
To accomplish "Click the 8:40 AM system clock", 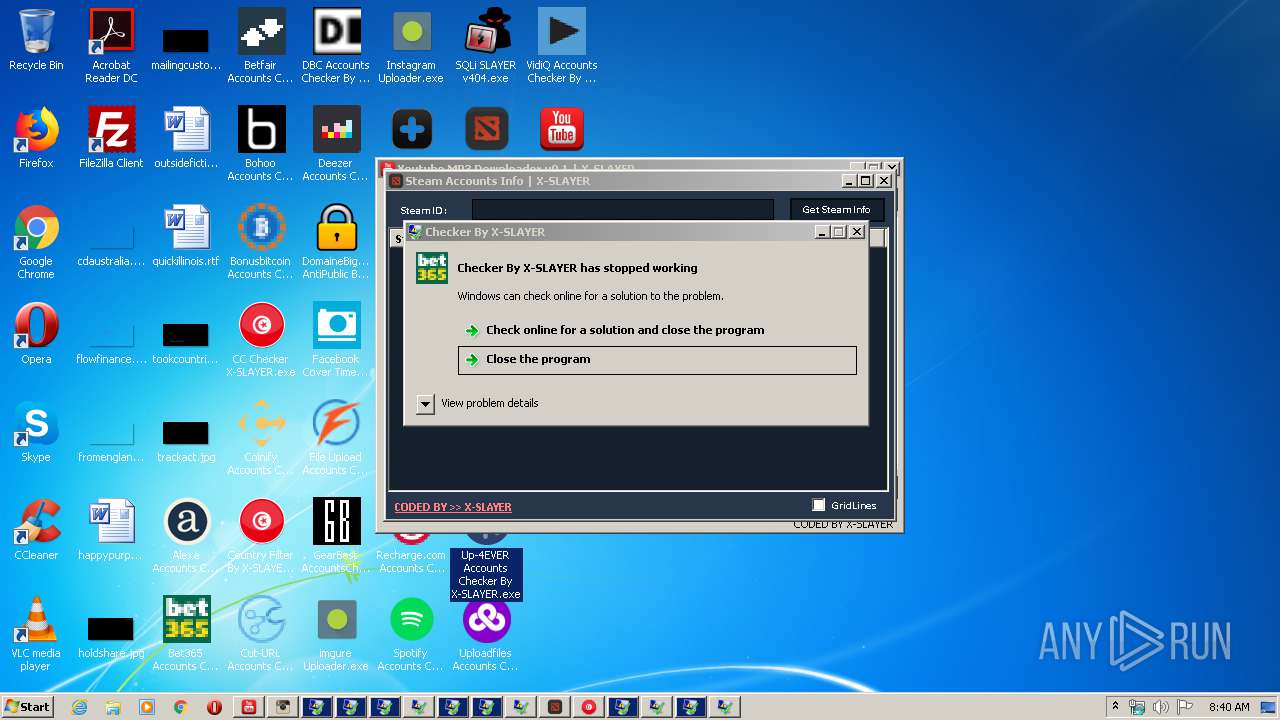I will pyautogui.click(x=1229, y=707).
